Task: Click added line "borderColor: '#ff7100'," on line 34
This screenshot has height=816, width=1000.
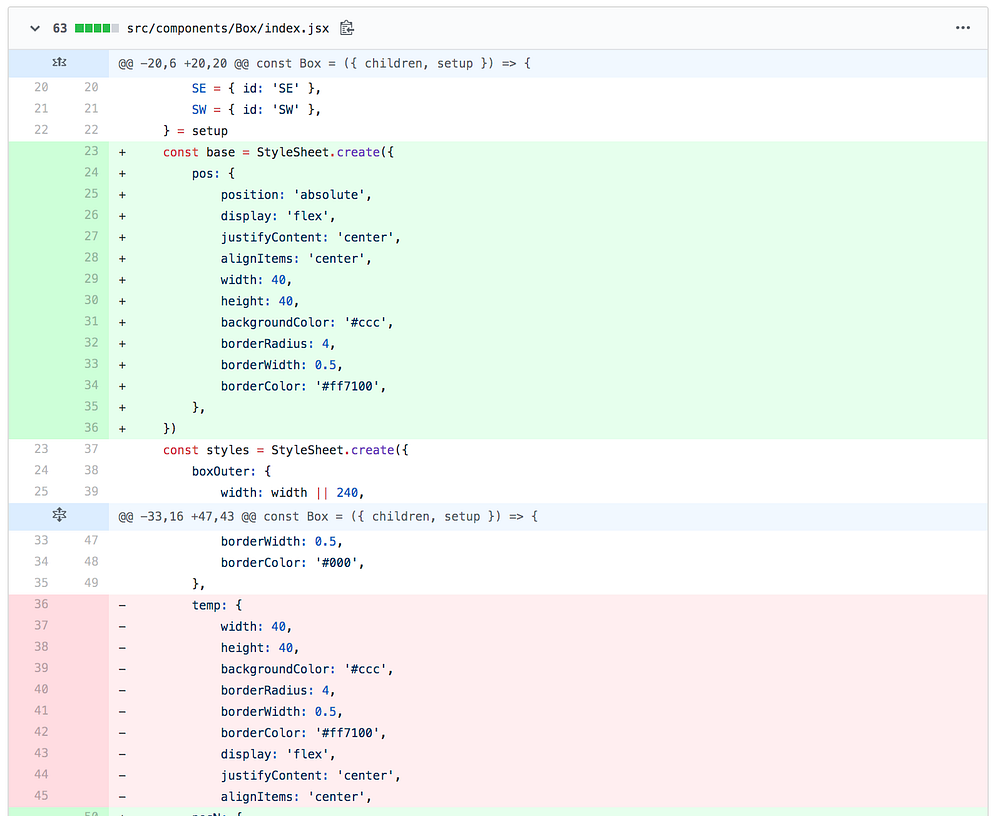Action: 304,386
